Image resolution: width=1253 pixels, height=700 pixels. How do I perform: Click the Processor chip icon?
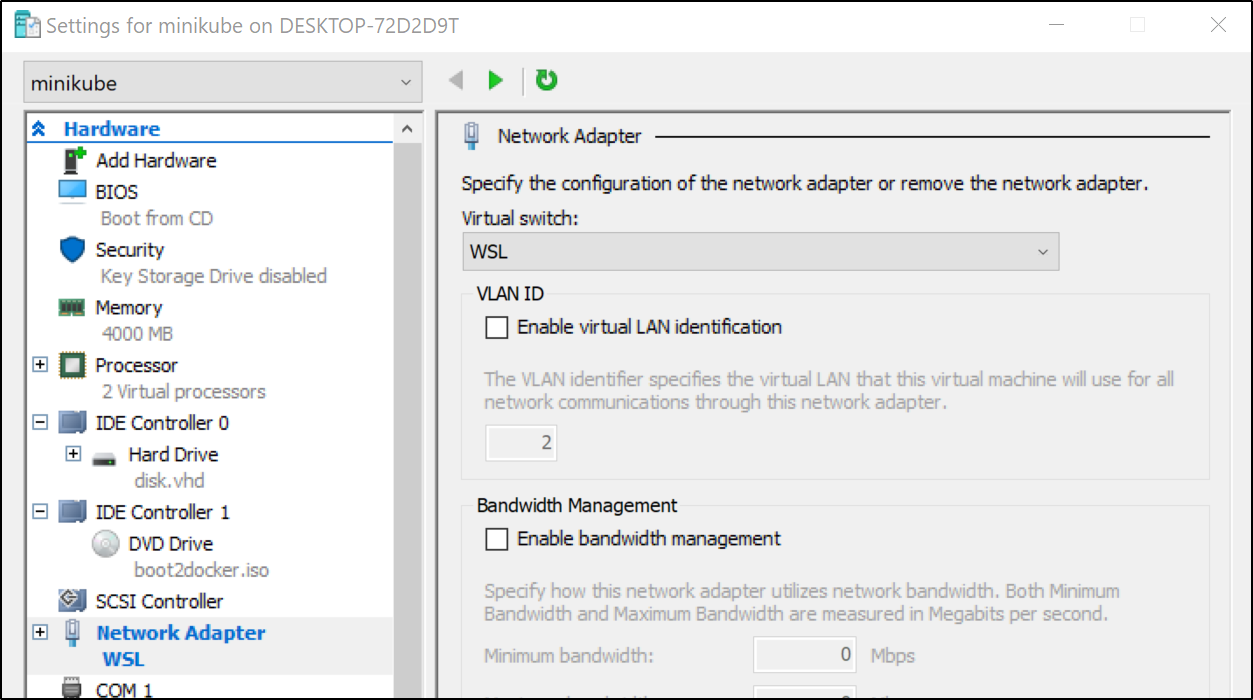coord(72,365)
